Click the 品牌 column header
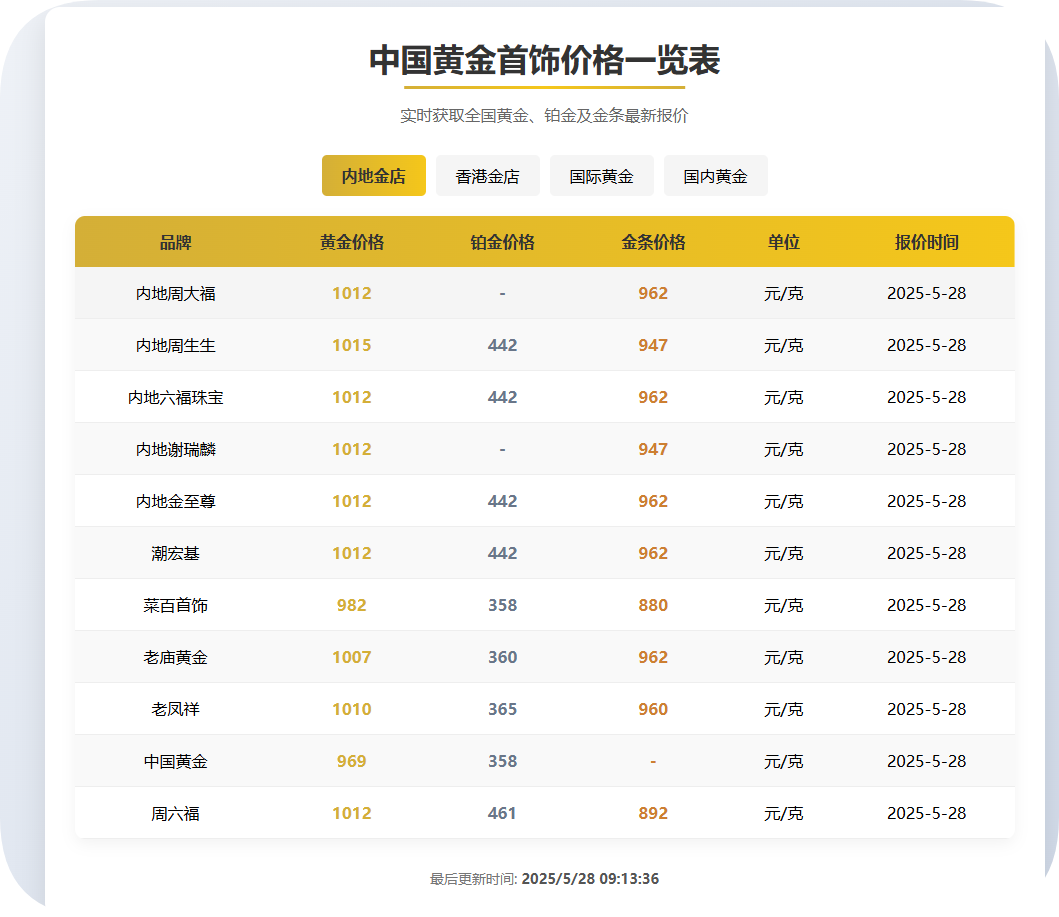 (x=176, y=242)
